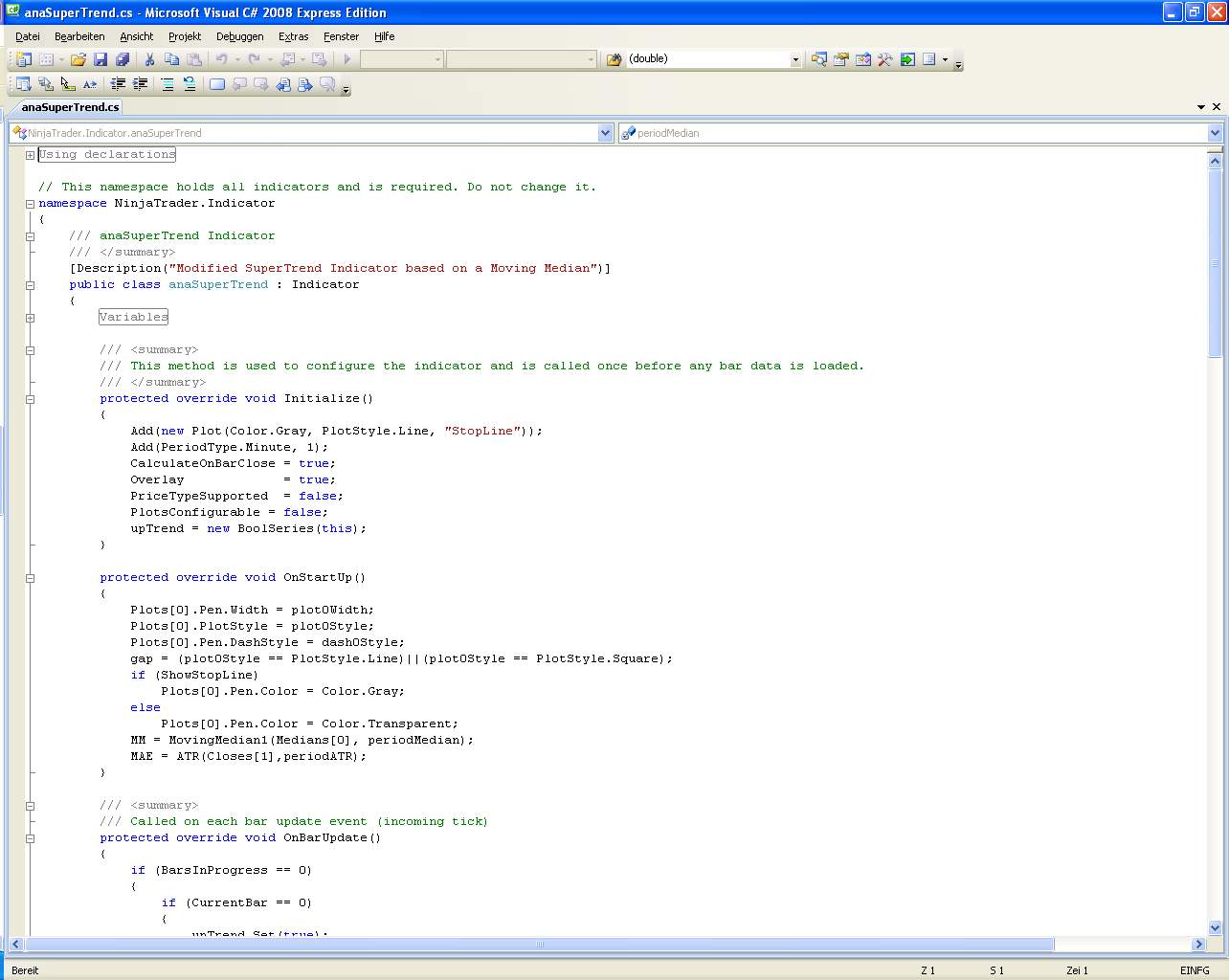1229x980 pixels.
Task: Open the Bearbeiten menu
Action: (79, 36)
